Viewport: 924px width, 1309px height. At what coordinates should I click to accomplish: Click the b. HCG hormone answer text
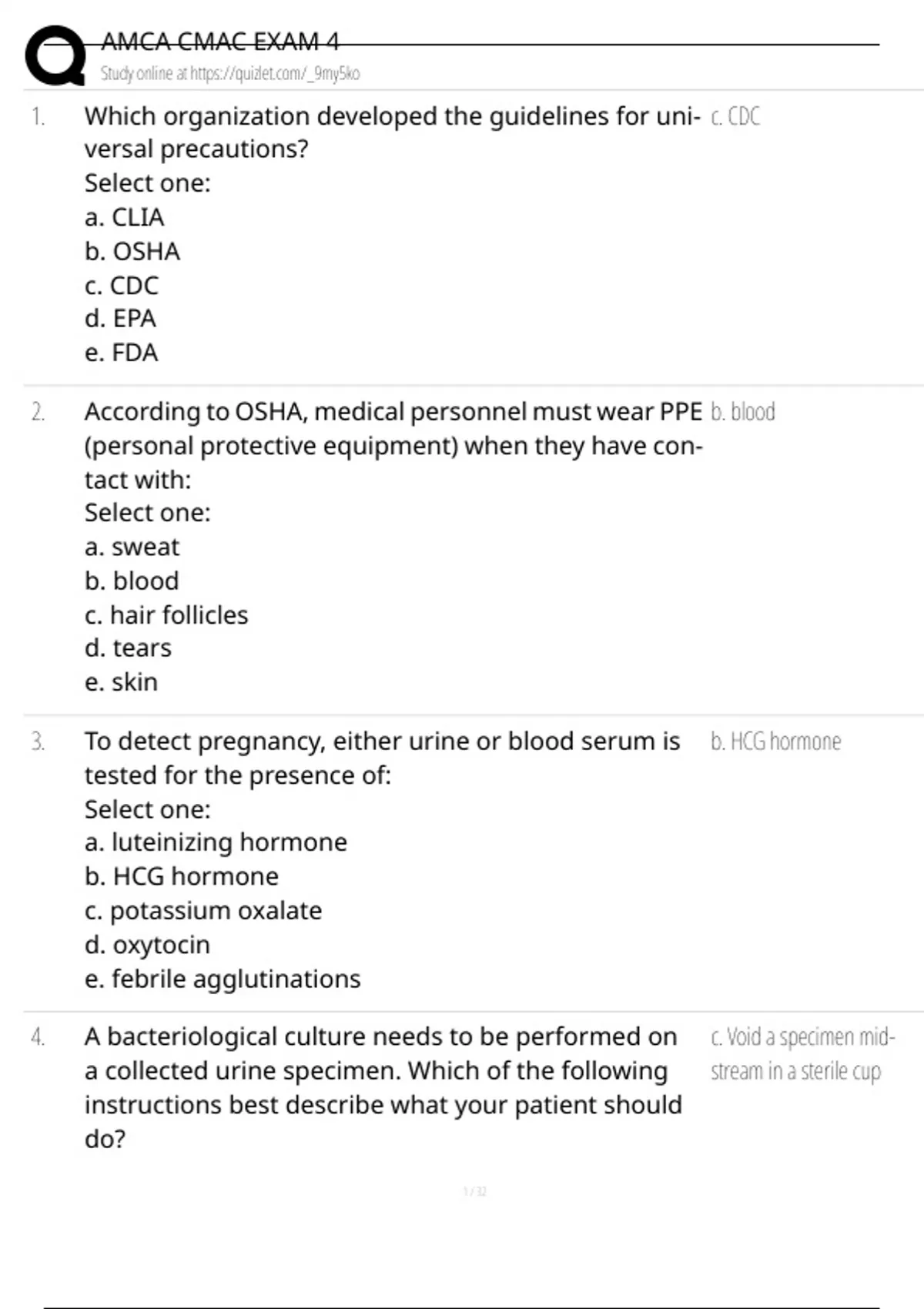click(775, 741)
